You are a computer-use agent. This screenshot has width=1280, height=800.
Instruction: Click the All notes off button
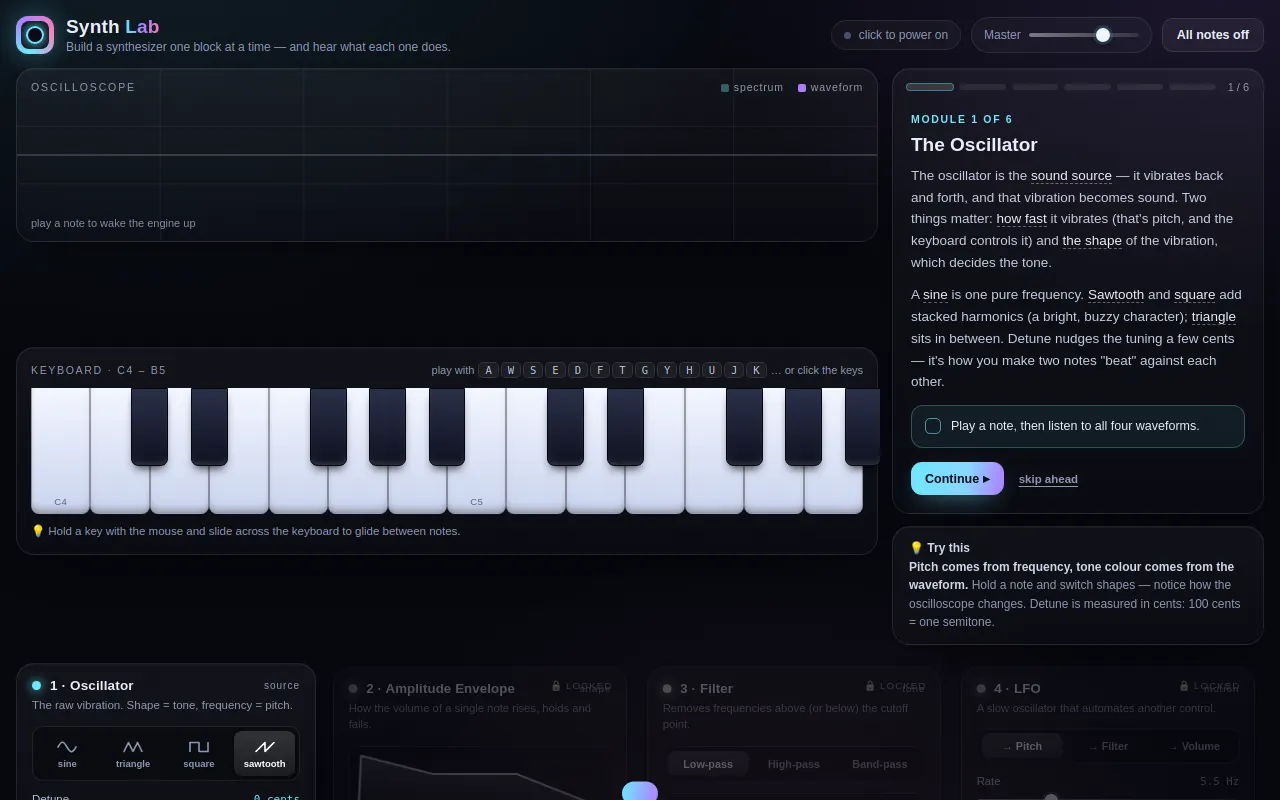coord(1213,35)
